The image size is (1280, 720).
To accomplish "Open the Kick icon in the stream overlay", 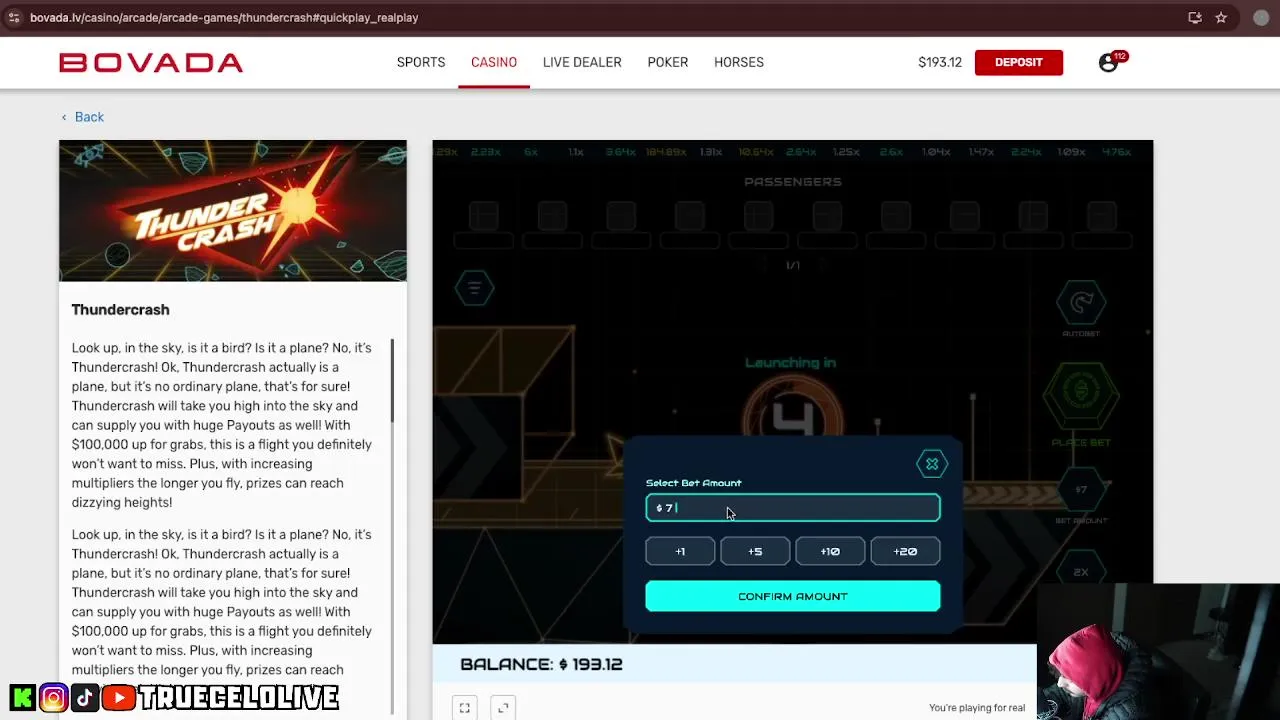I will click(x=22, y=697).
